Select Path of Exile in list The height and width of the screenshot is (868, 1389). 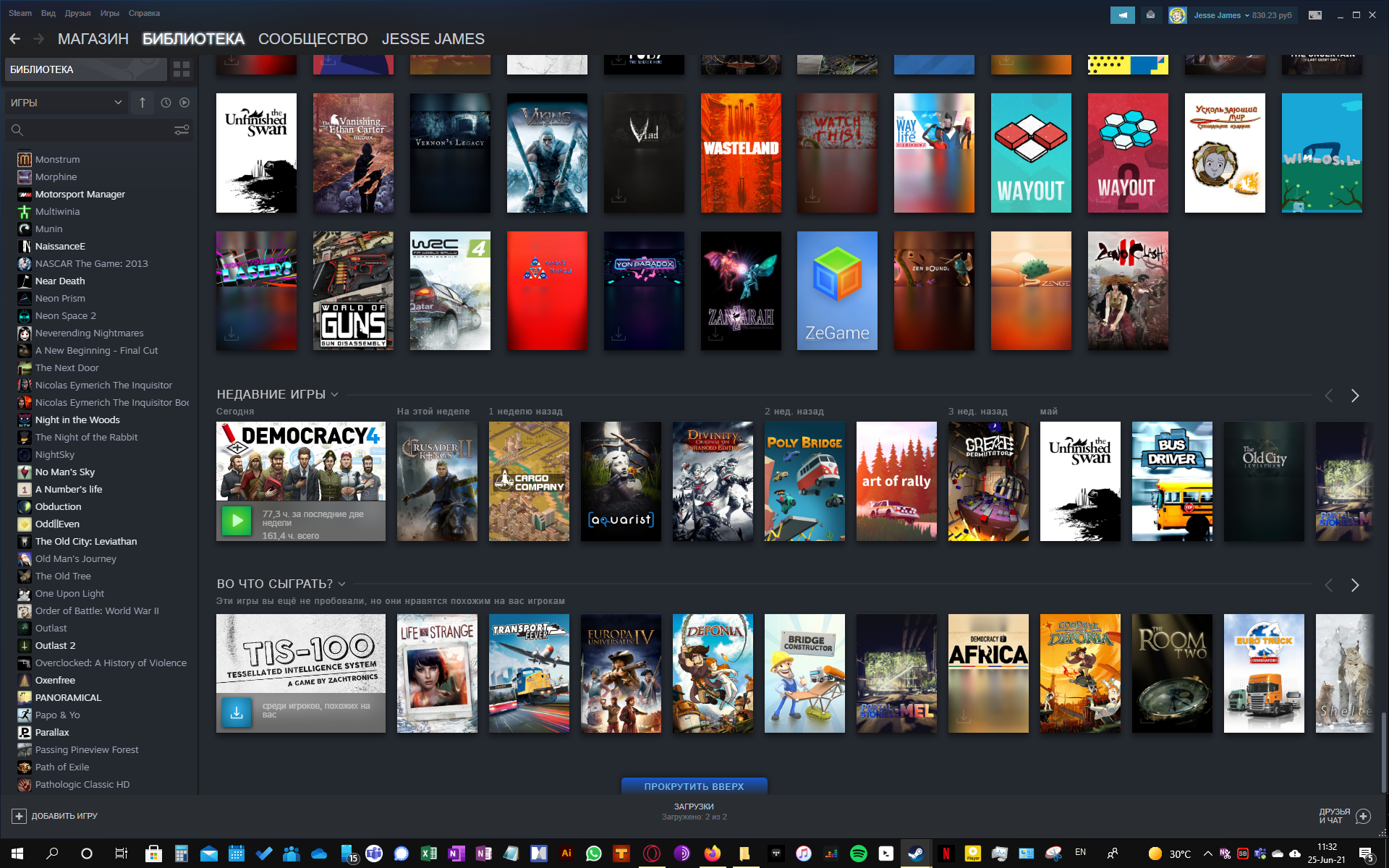[x=62, y=767]
